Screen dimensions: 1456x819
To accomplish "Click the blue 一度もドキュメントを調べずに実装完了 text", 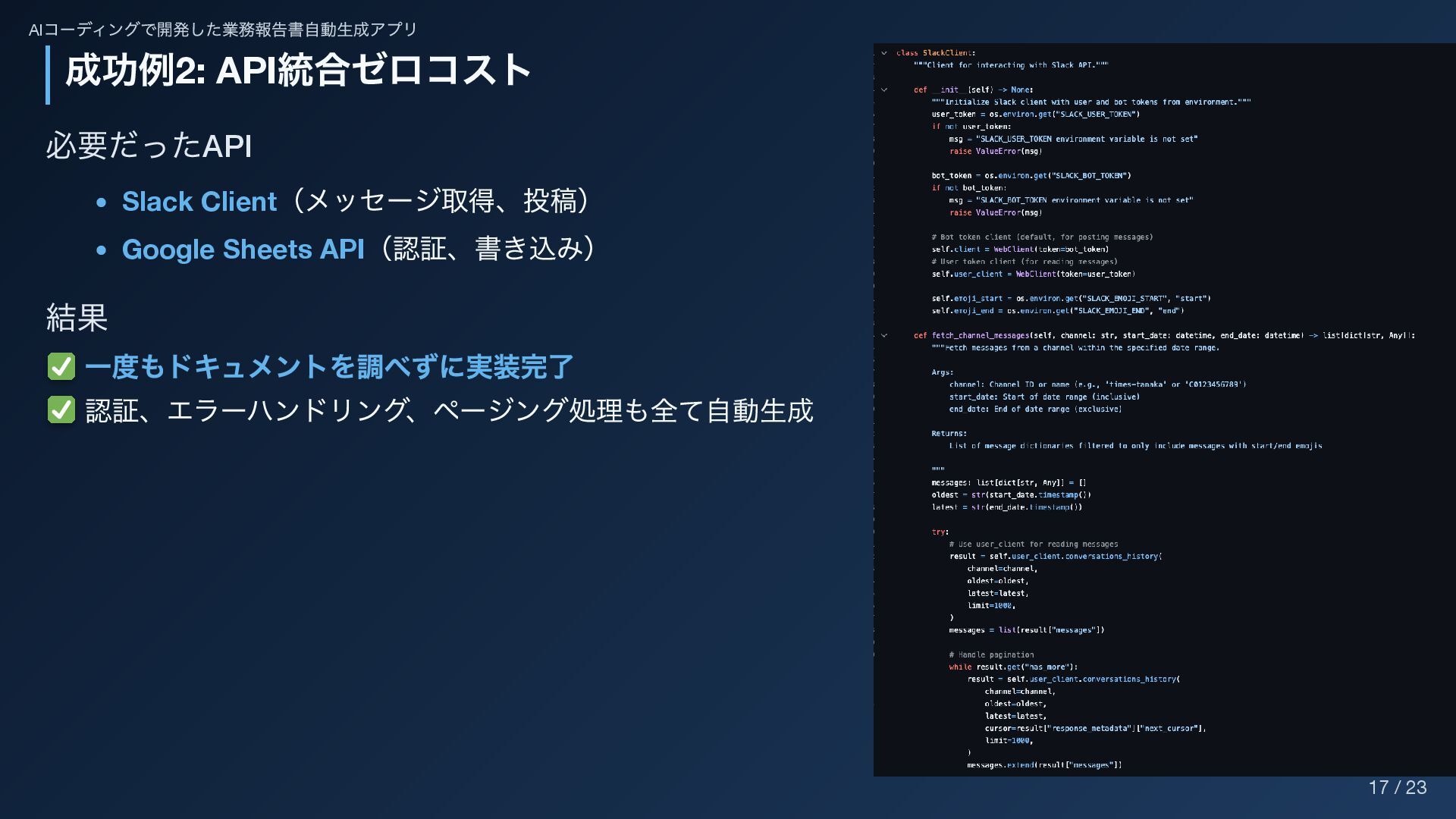I will pyautogui.click(x=328, y=367).
